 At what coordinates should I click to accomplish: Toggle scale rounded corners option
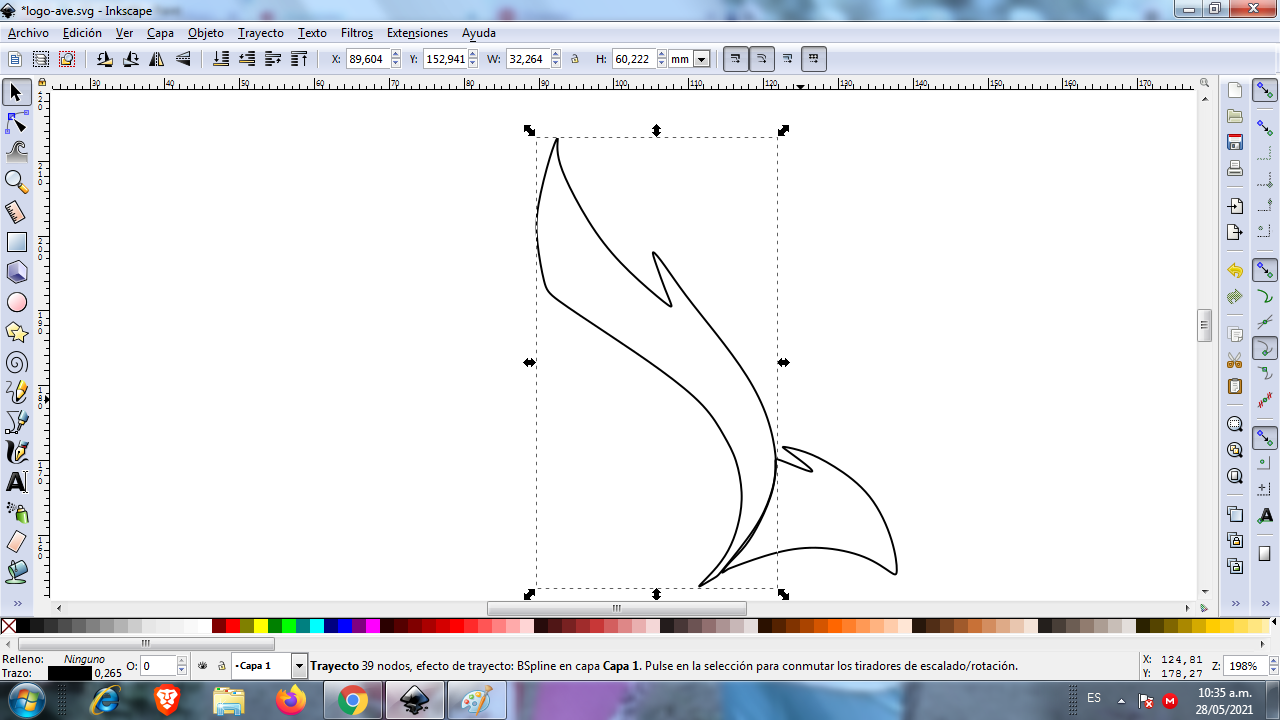coord(762,59)
